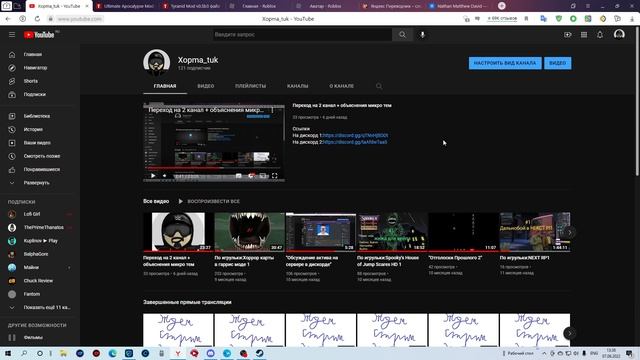Open the Create video icon

pos(568,35)
